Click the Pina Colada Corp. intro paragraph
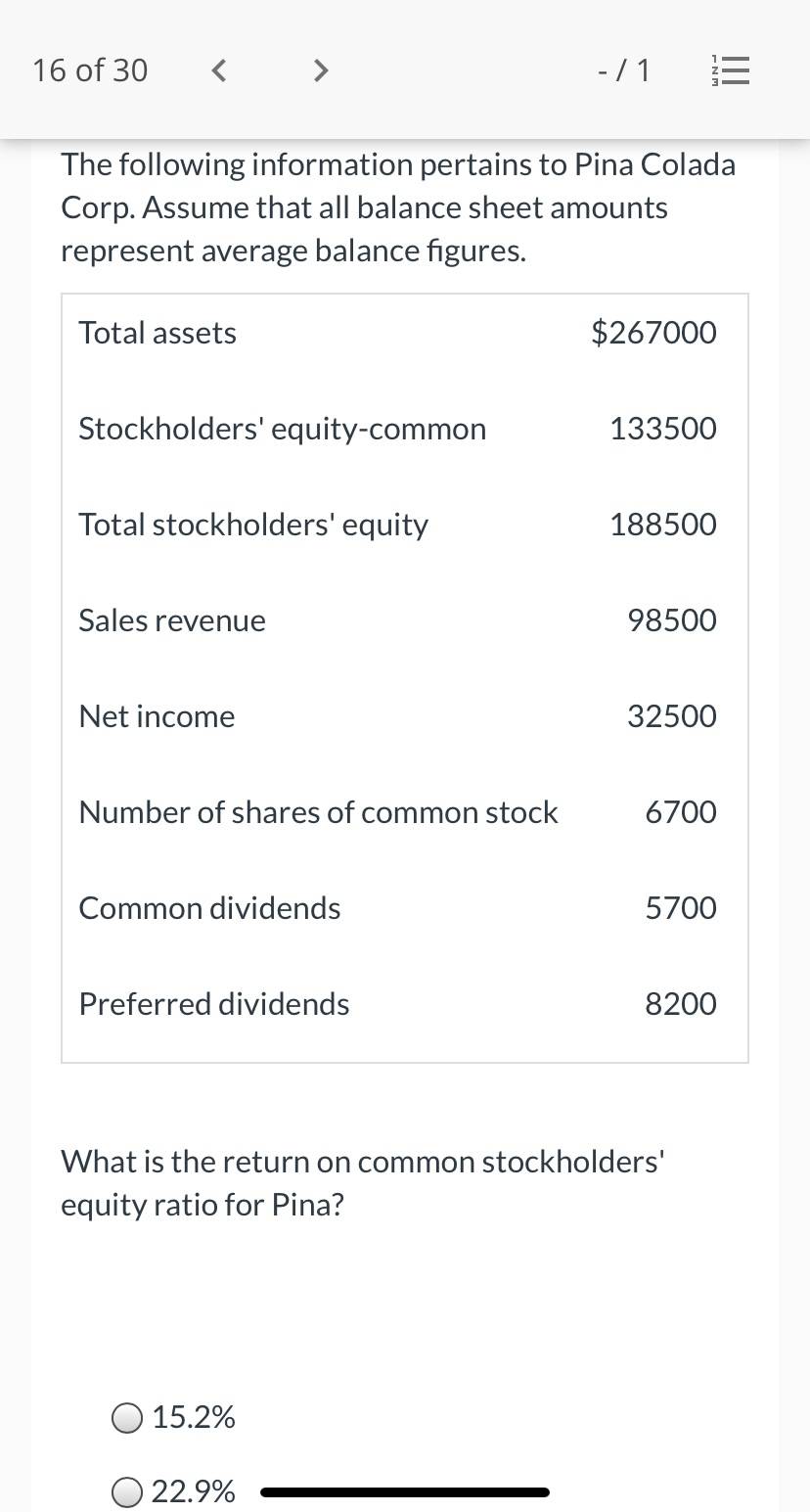 pos(398,207)
